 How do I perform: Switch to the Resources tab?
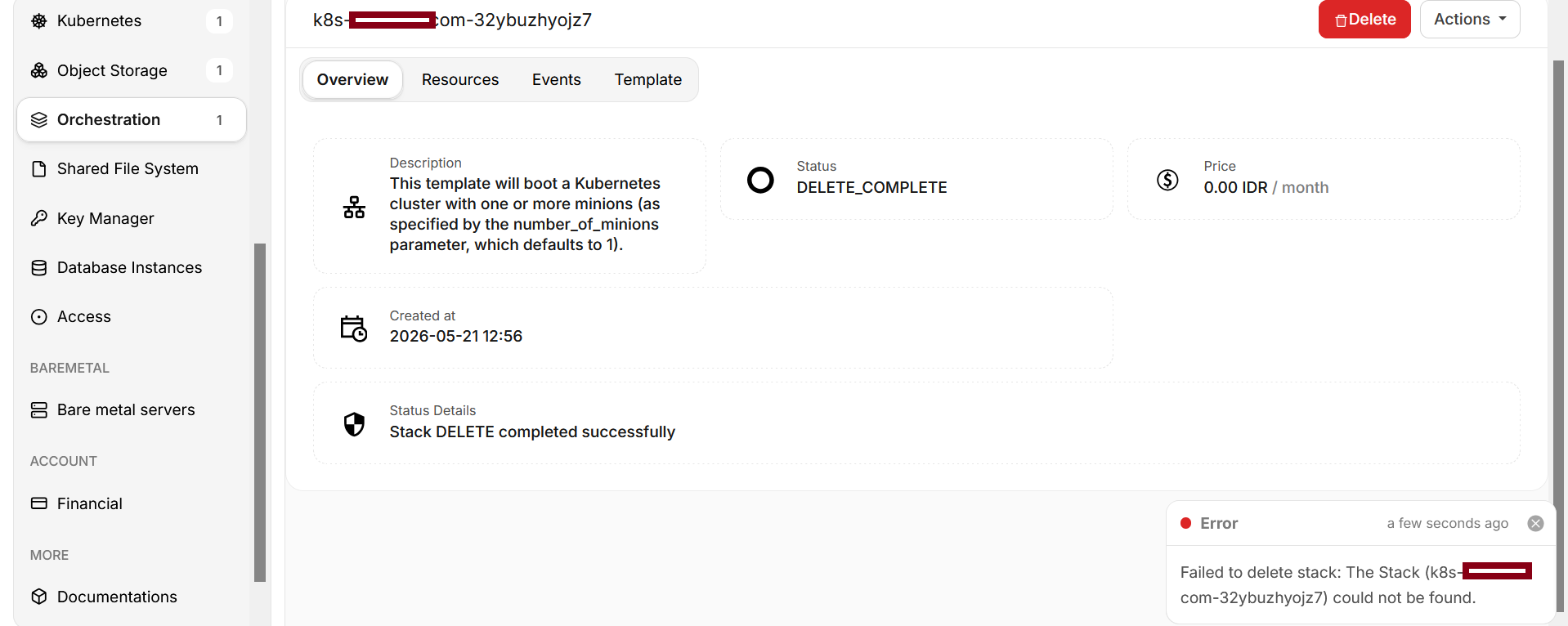460,79
